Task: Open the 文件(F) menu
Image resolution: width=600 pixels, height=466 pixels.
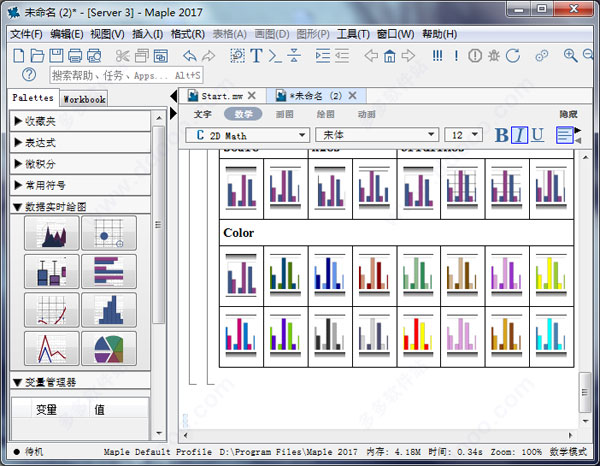Action: coord(26,34)
